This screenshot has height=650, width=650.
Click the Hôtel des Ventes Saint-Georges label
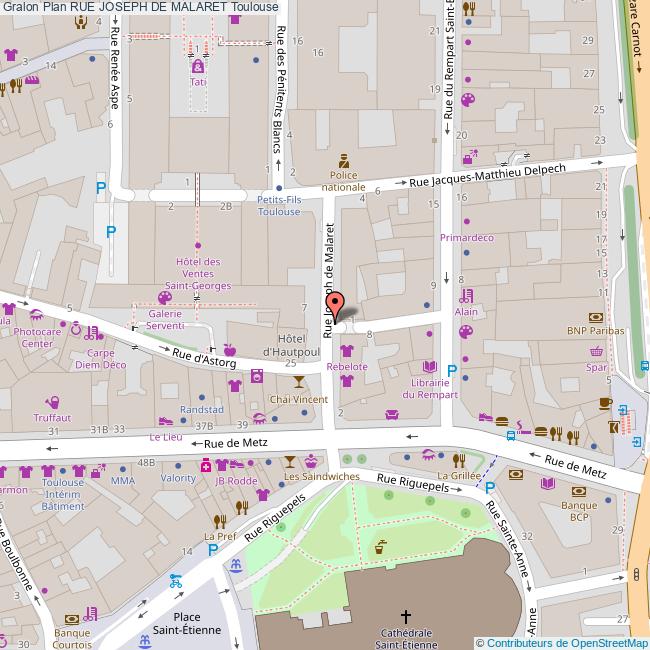coord(197,273)
